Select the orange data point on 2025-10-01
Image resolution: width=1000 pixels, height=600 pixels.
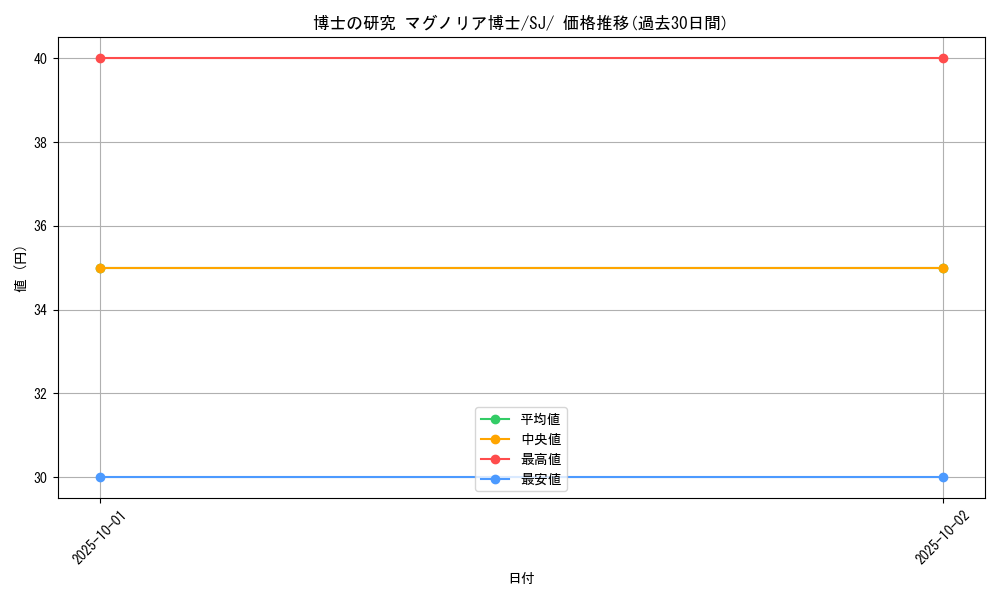(x=100, y=268)
